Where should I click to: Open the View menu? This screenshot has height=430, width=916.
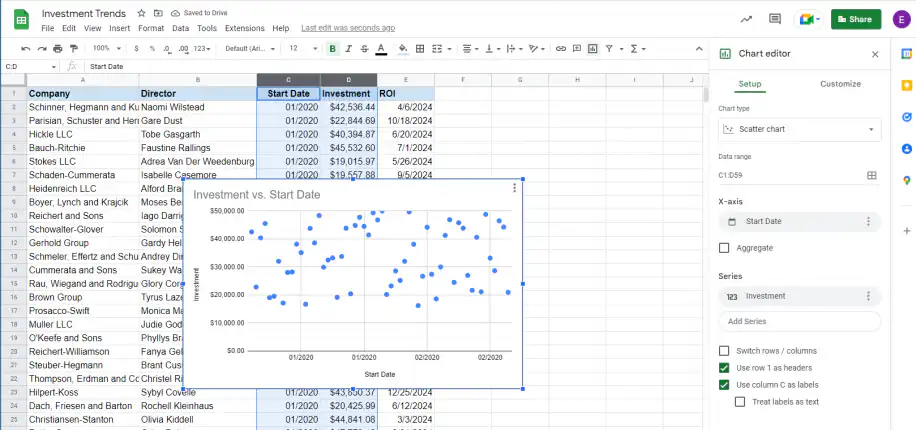[x=92, y=28]
